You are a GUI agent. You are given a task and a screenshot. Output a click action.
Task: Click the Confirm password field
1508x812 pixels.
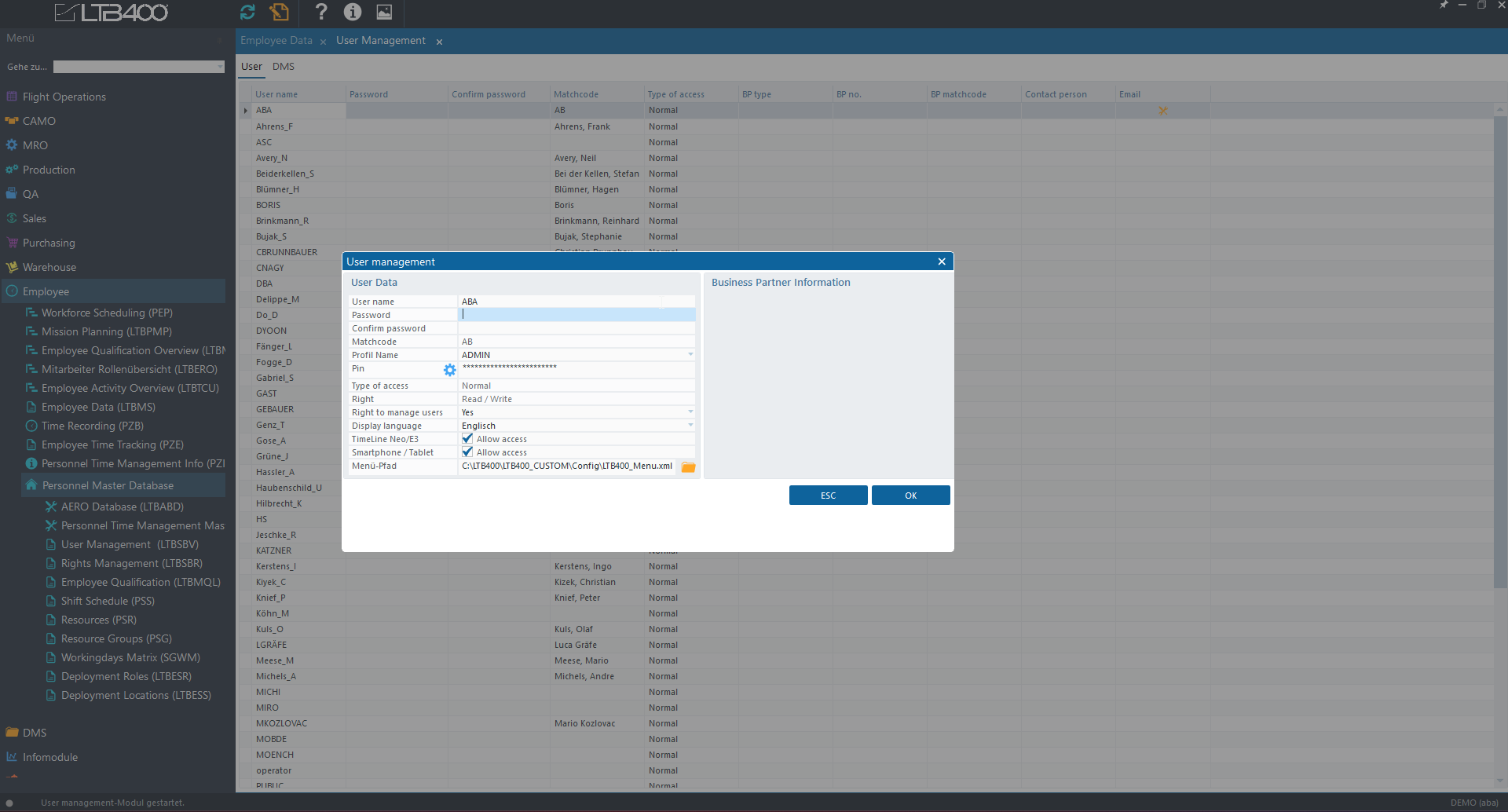click(x=576, y=328)
